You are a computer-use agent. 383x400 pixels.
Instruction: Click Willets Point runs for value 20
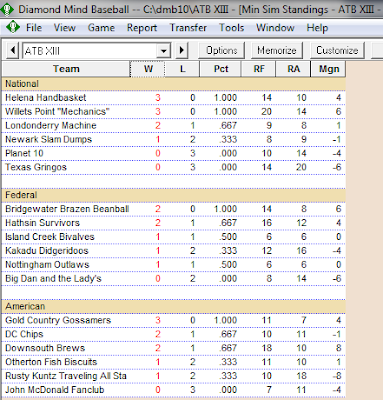tap(266, 112)
